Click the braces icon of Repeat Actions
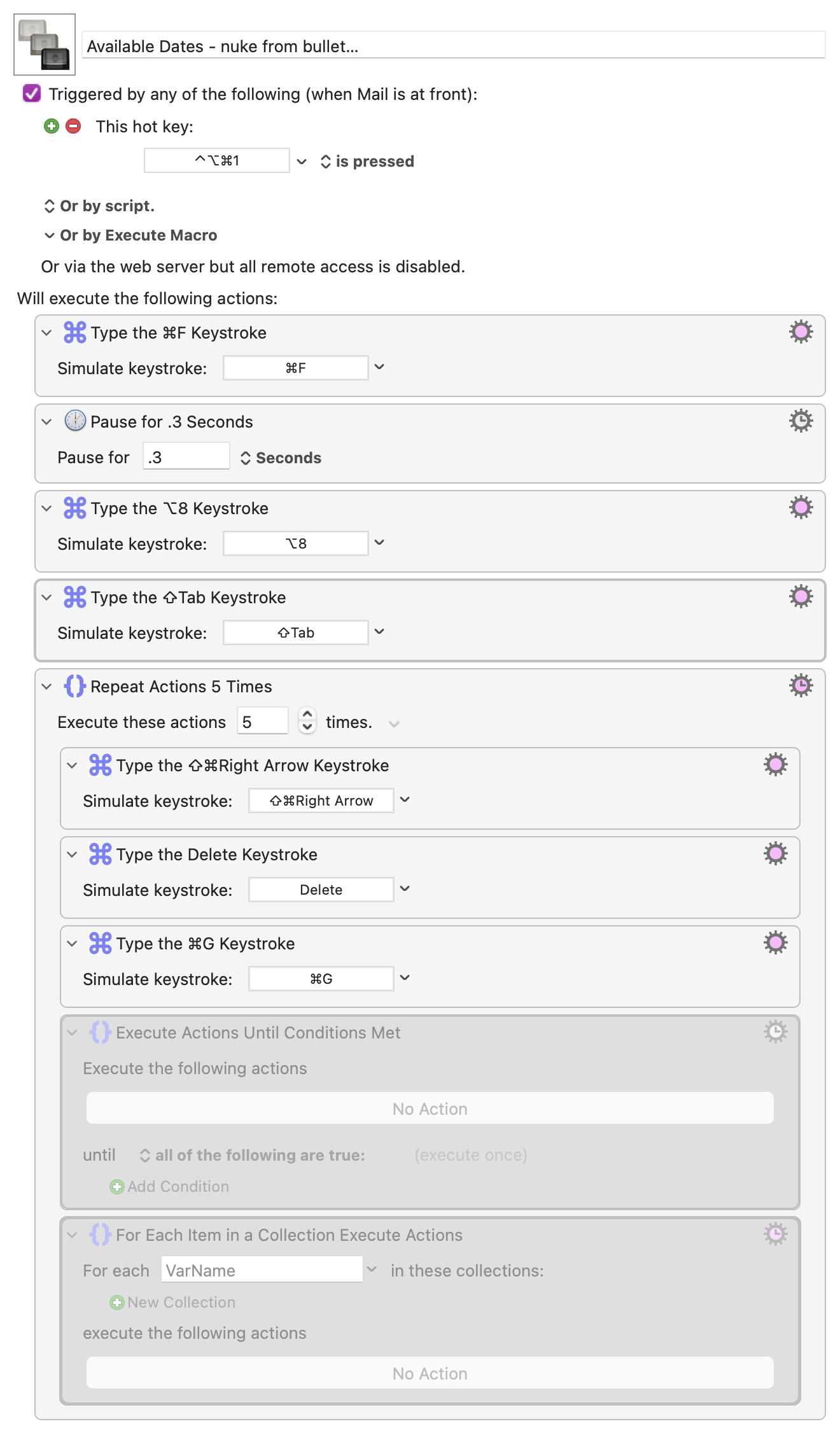The image size is (840, 1433). 75,686
